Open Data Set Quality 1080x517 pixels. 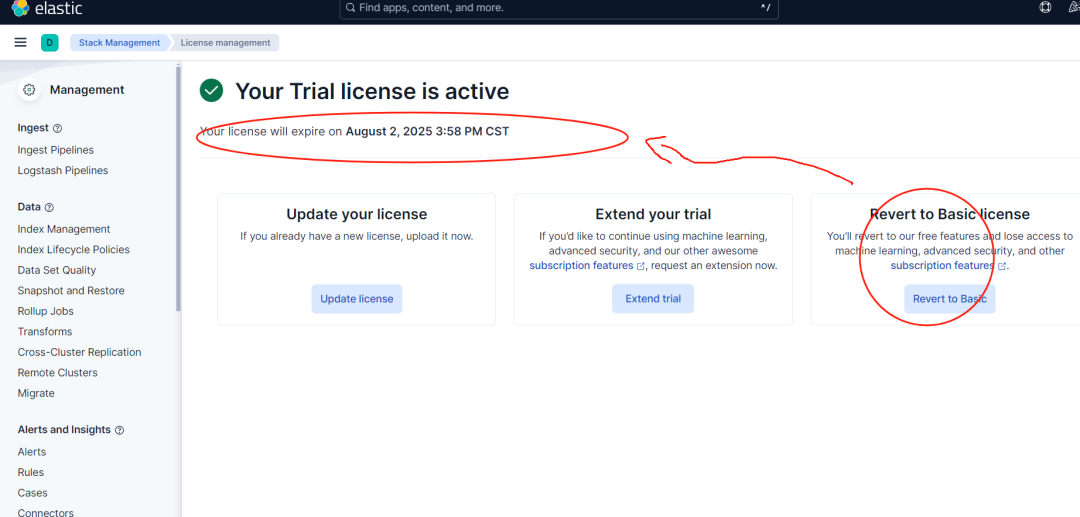tap(56, 271)
